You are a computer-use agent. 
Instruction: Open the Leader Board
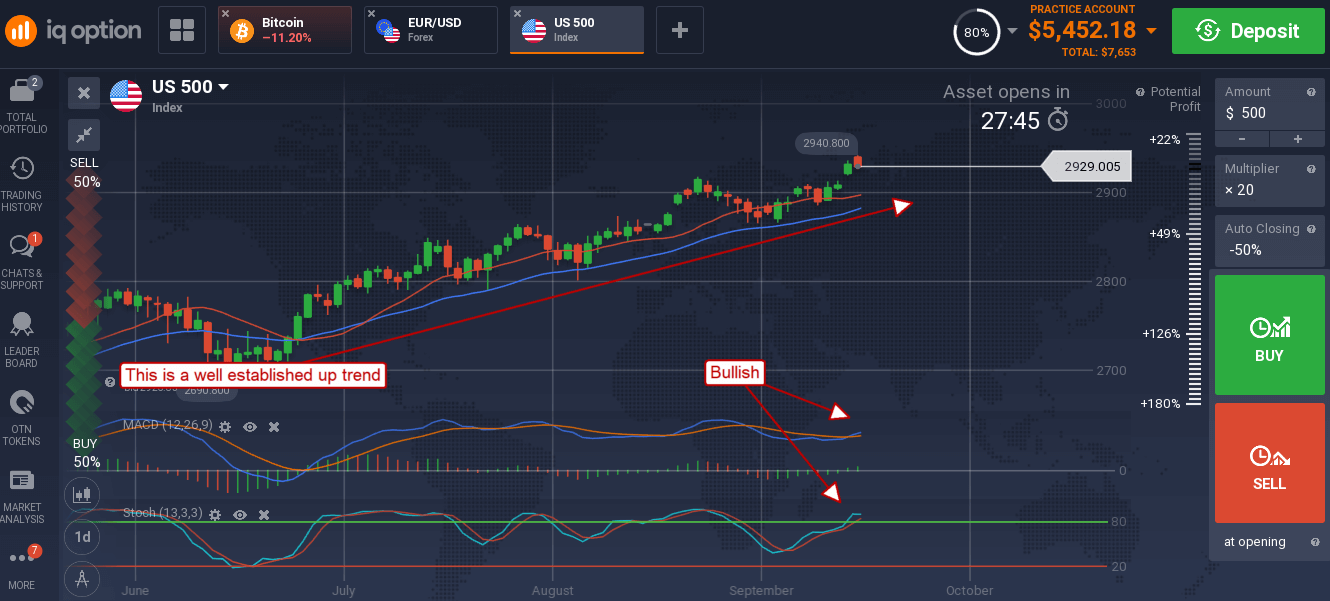(22, 340)
